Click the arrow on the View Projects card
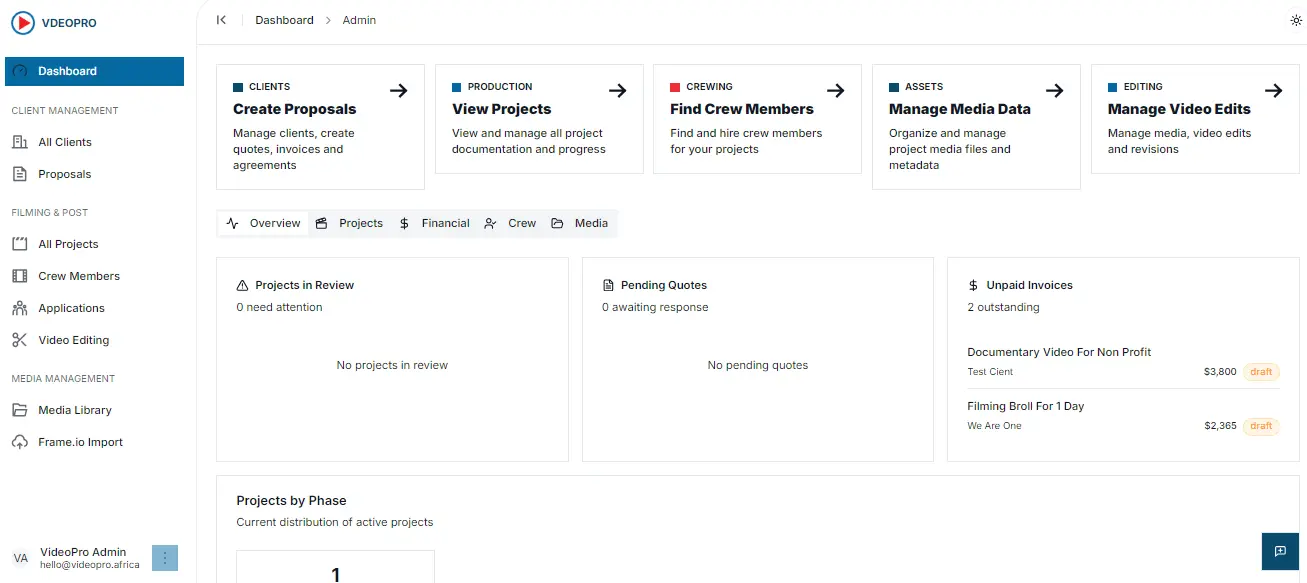1307x583 pixels. 618,90
